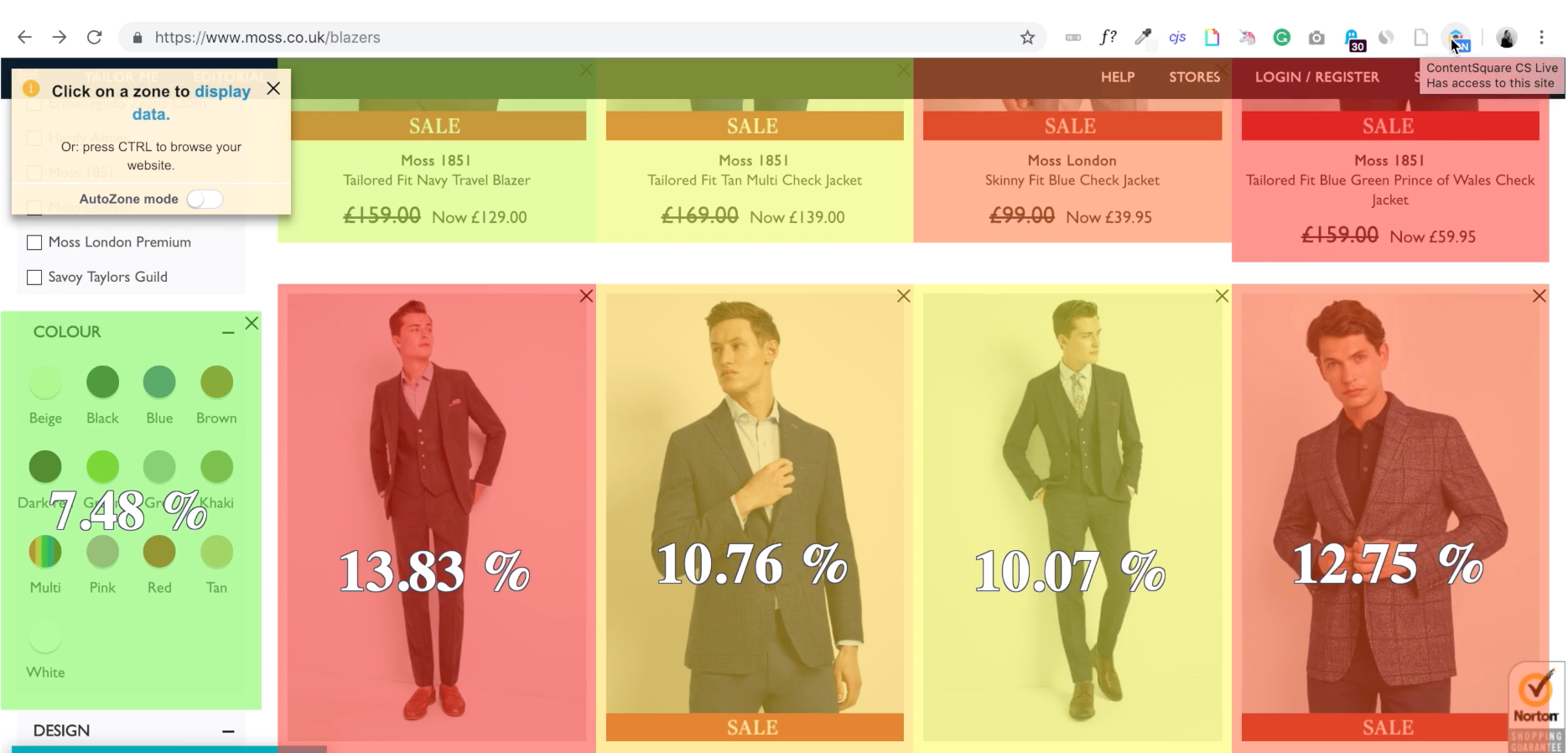Select the Brown colour swatch
Screen dimensions: 1568x753
216,382
